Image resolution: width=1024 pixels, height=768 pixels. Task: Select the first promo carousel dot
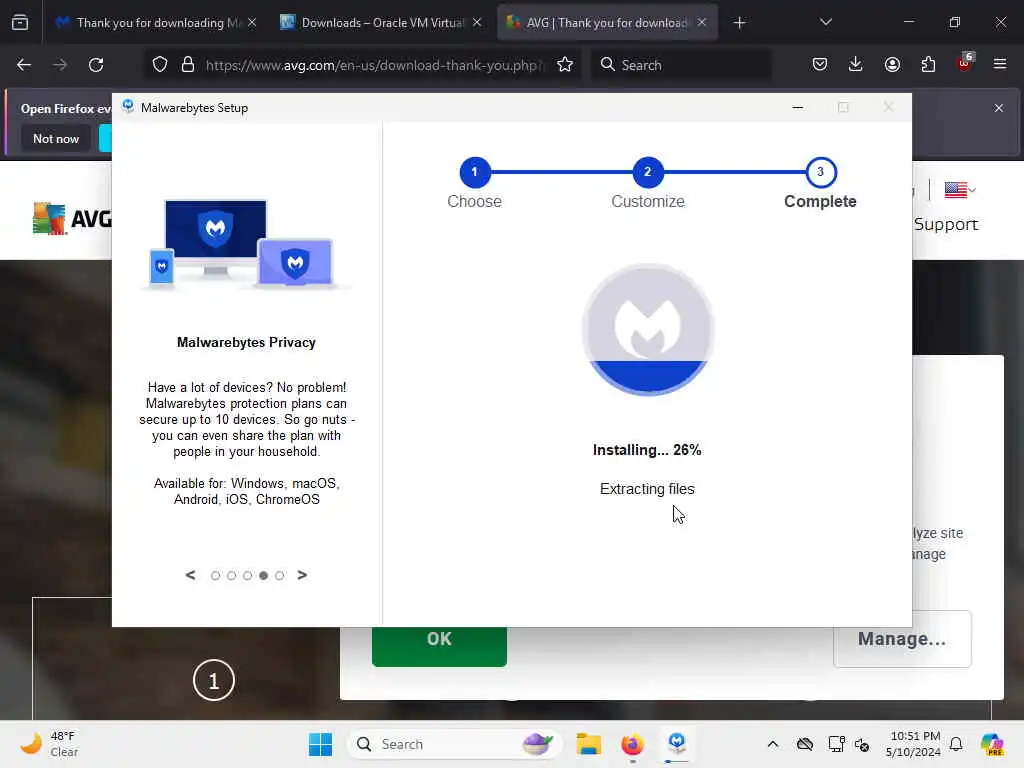(215, 575)
